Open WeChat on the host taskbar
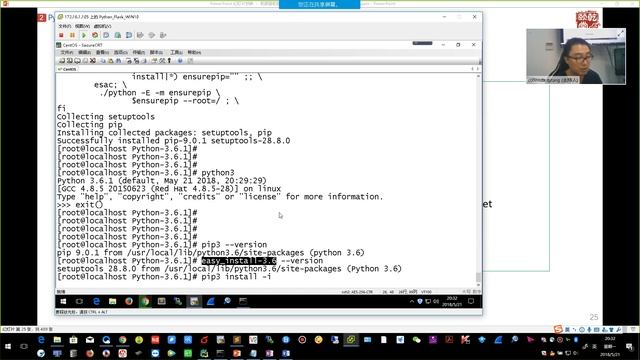The height and width of the screenshot is (360, 640). [x=416, y=340]
